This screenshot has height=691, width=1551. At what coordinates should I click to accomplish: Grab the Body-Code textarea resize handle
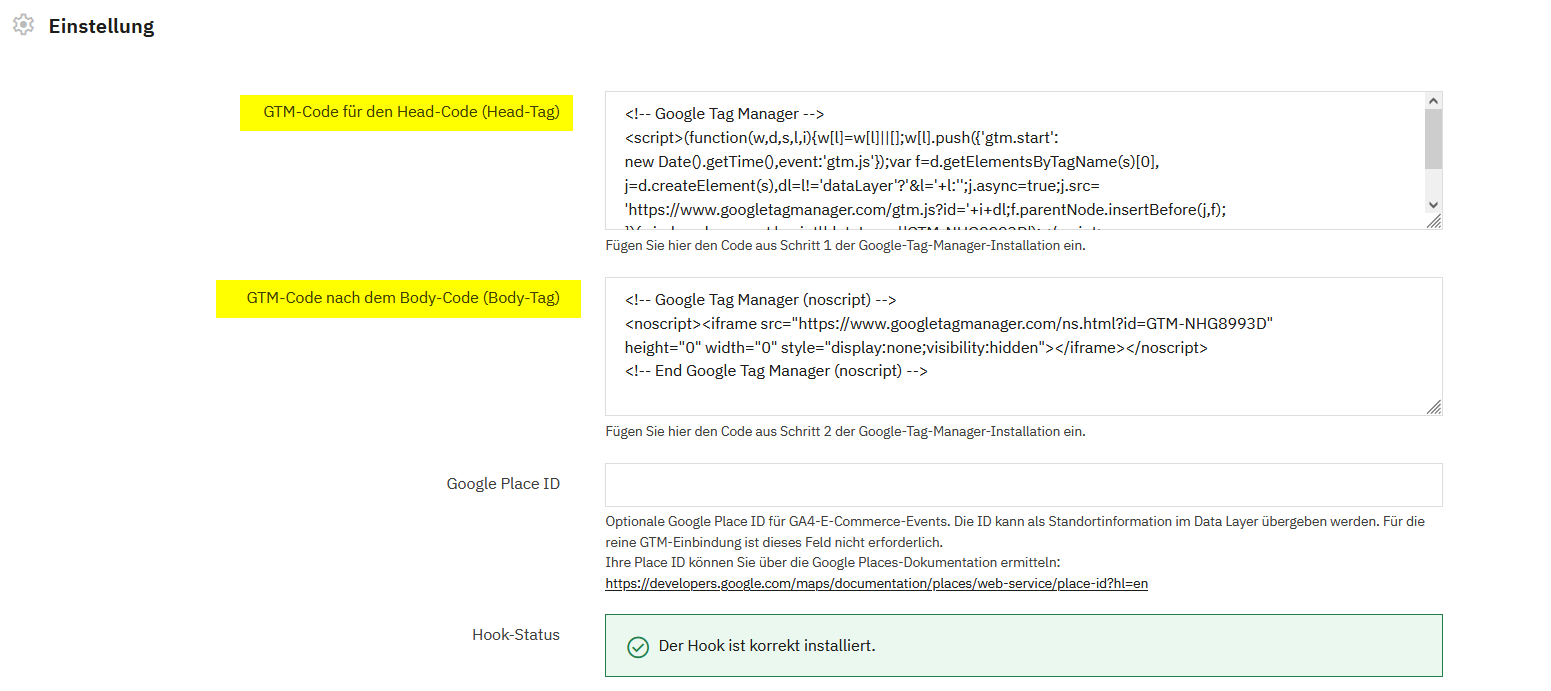[1433, 406]
